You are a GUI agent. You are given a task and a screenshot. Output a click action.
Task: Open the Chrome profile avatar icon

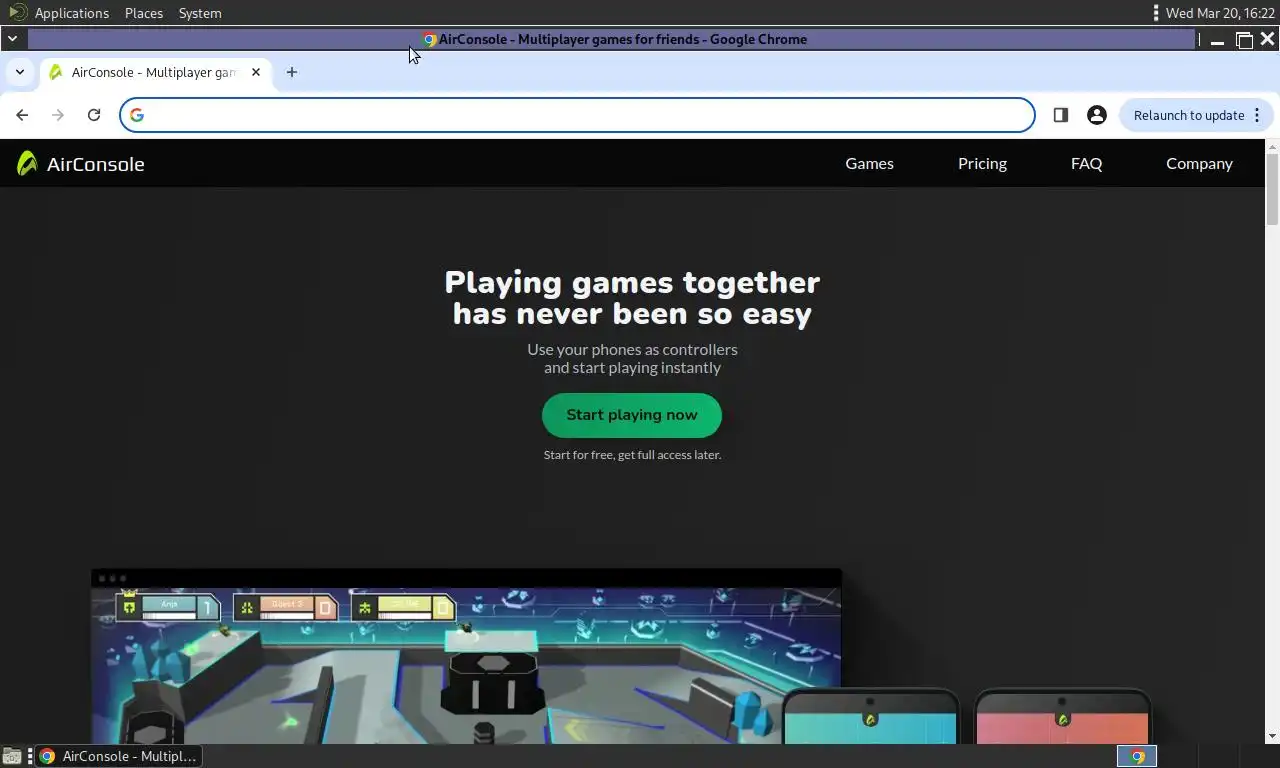pos(1097,115)
